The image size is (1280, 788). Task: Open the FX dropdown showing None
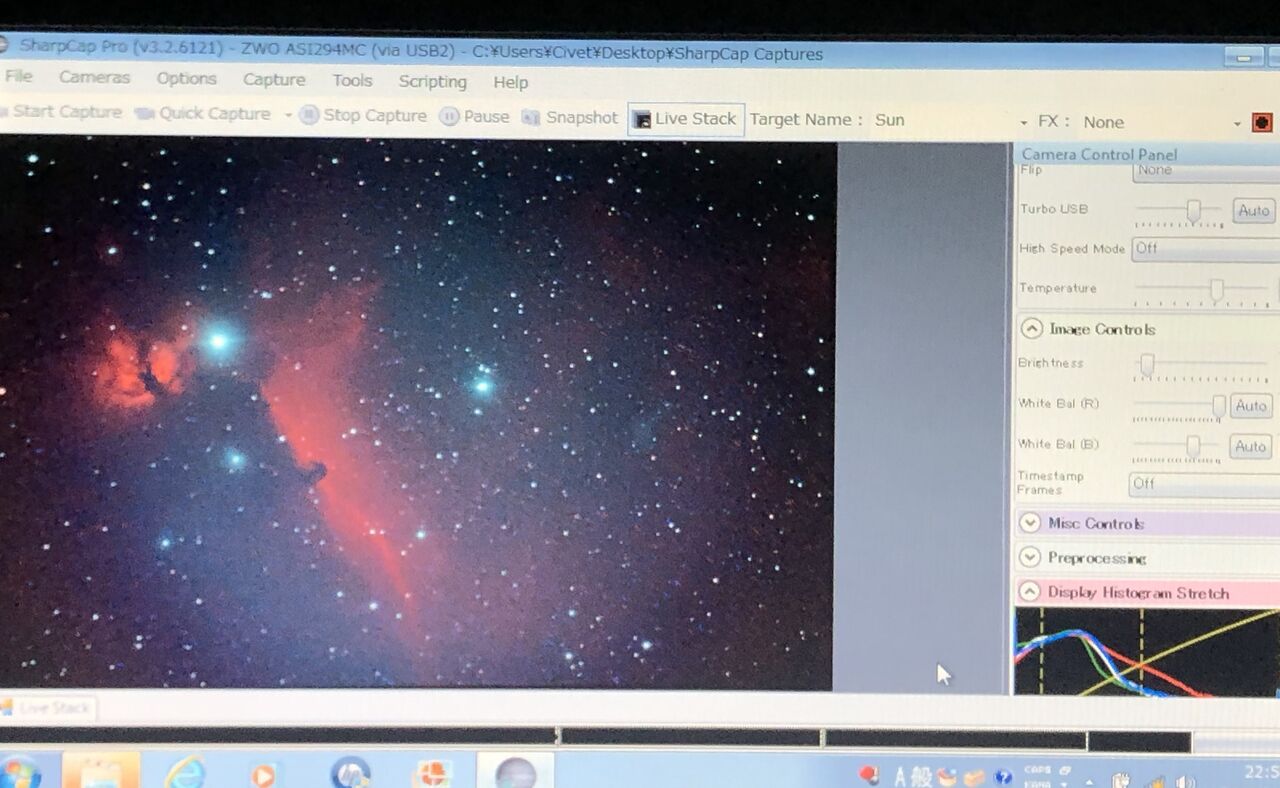pyautogui.click(x=1162, y=122)
